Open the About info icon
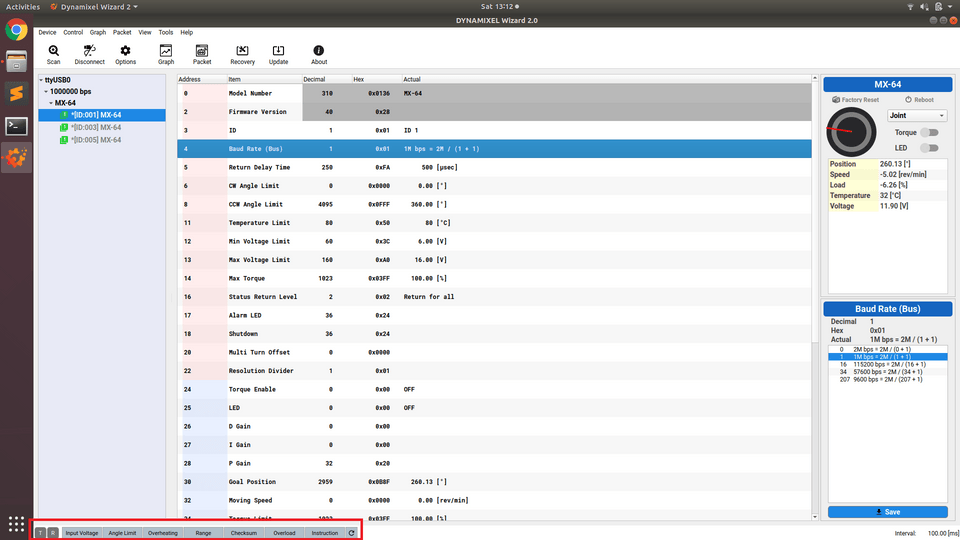The height and width of the screenshot is (540, 960). tap(319, 54)
